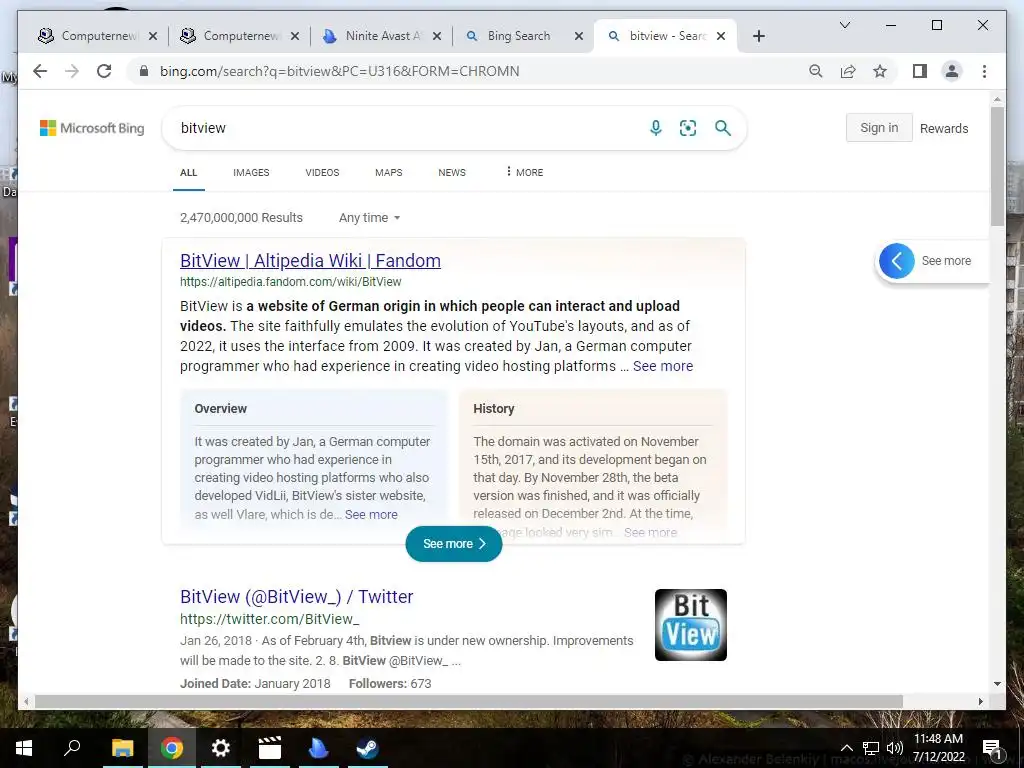Click Bing voice search microphone
Image resolution: width=1024 pixels, height=768 pixels.
click(656, 128)
